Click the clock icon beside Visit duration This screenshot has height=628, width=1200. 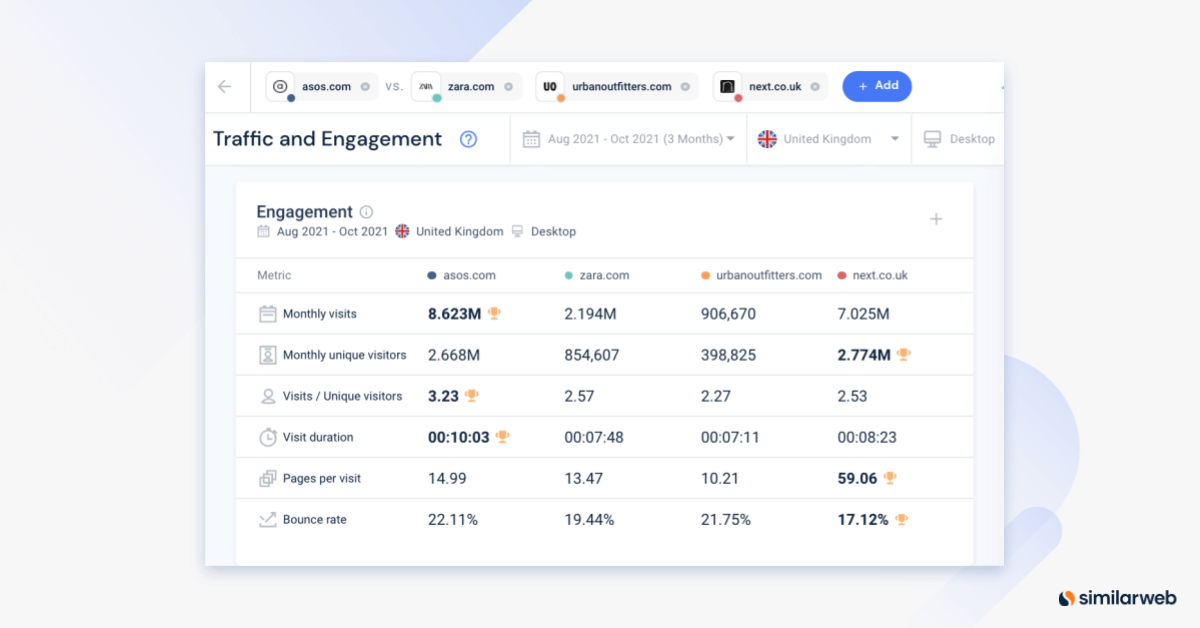pyautogui.click(x=267, y=437)
